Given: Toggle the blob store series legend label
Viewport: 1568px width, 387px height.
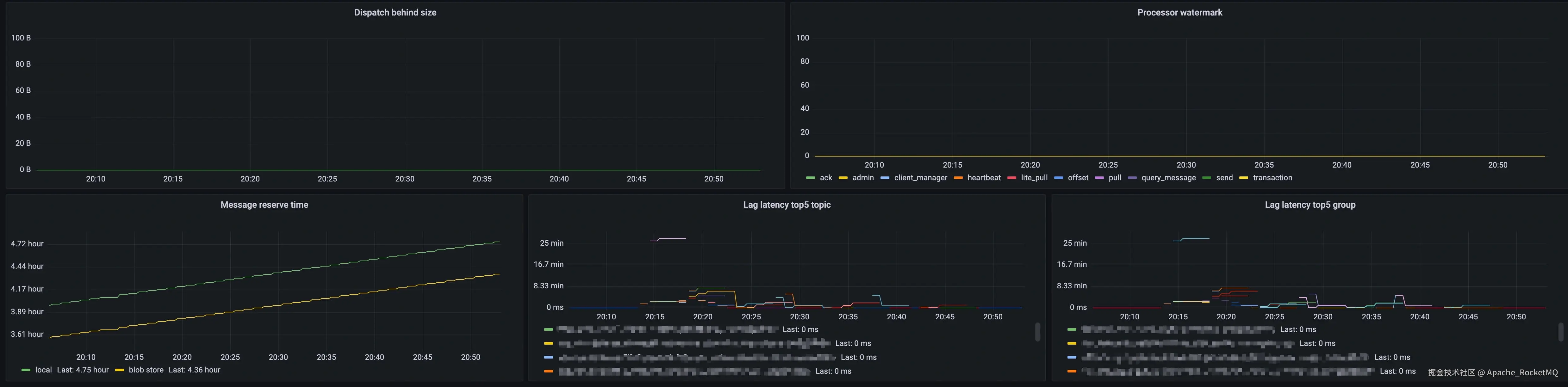Looking at the screenshot, I should tap(146, 370).
